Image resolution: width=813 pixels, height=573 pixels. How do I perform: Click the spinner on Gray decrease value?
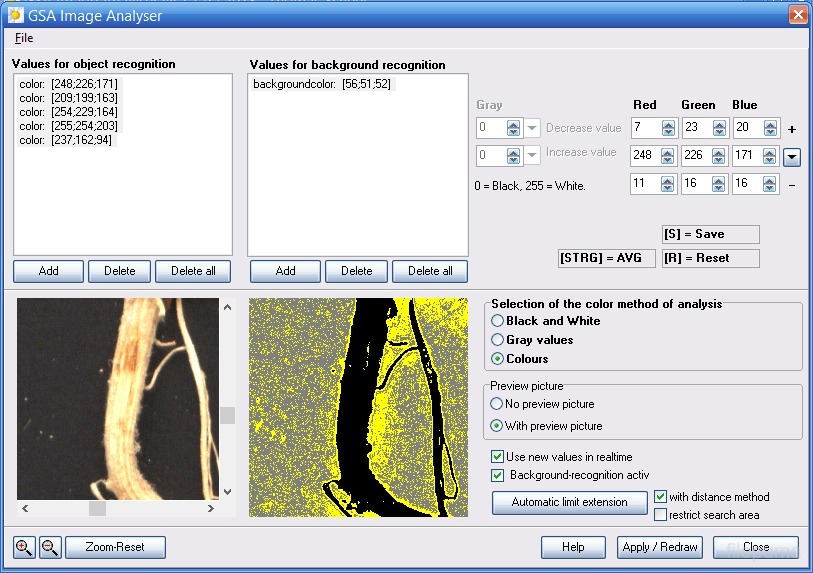point(513,129)
